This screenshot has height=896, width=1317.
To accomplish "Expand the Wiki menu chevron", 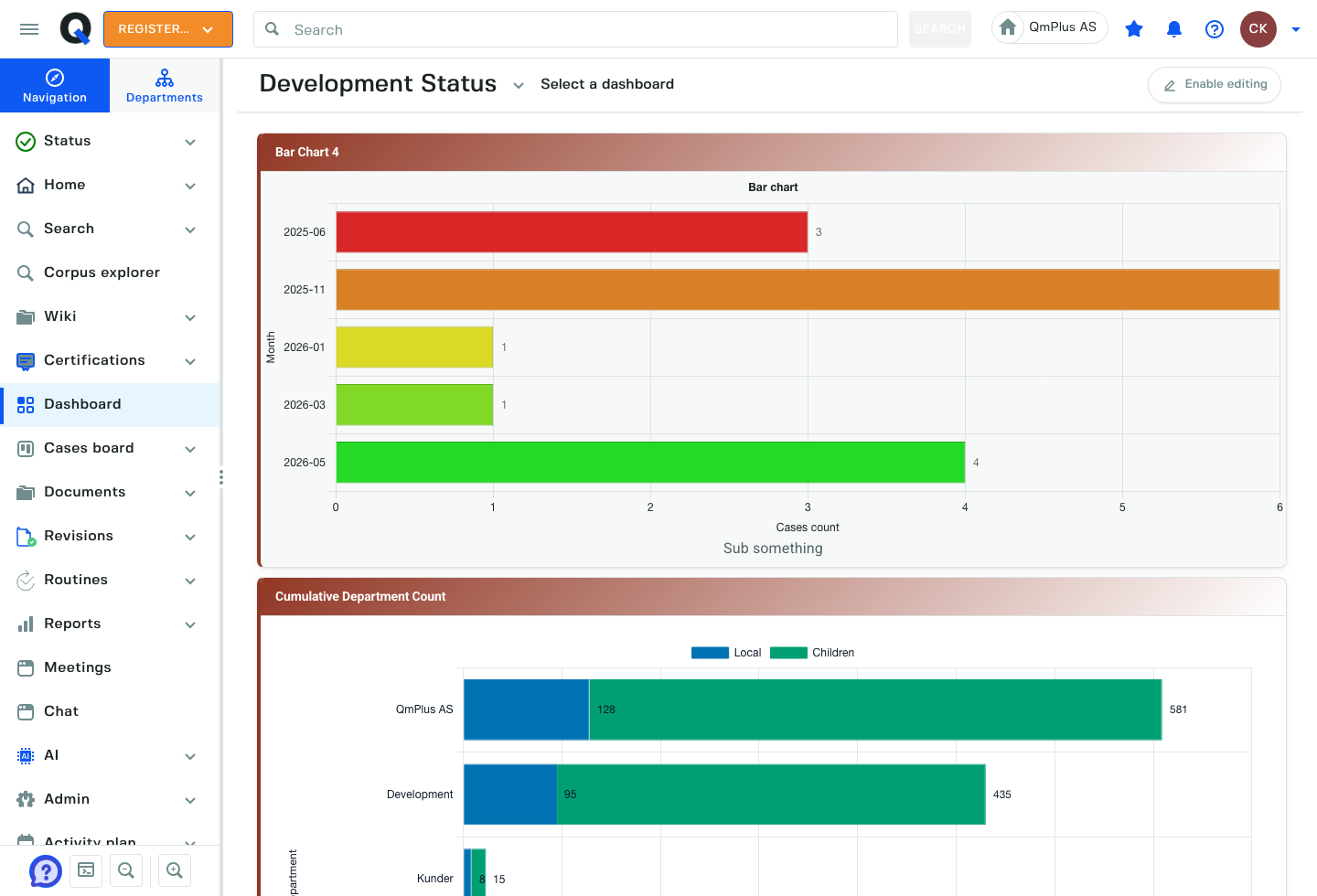I will coord(190,317).
